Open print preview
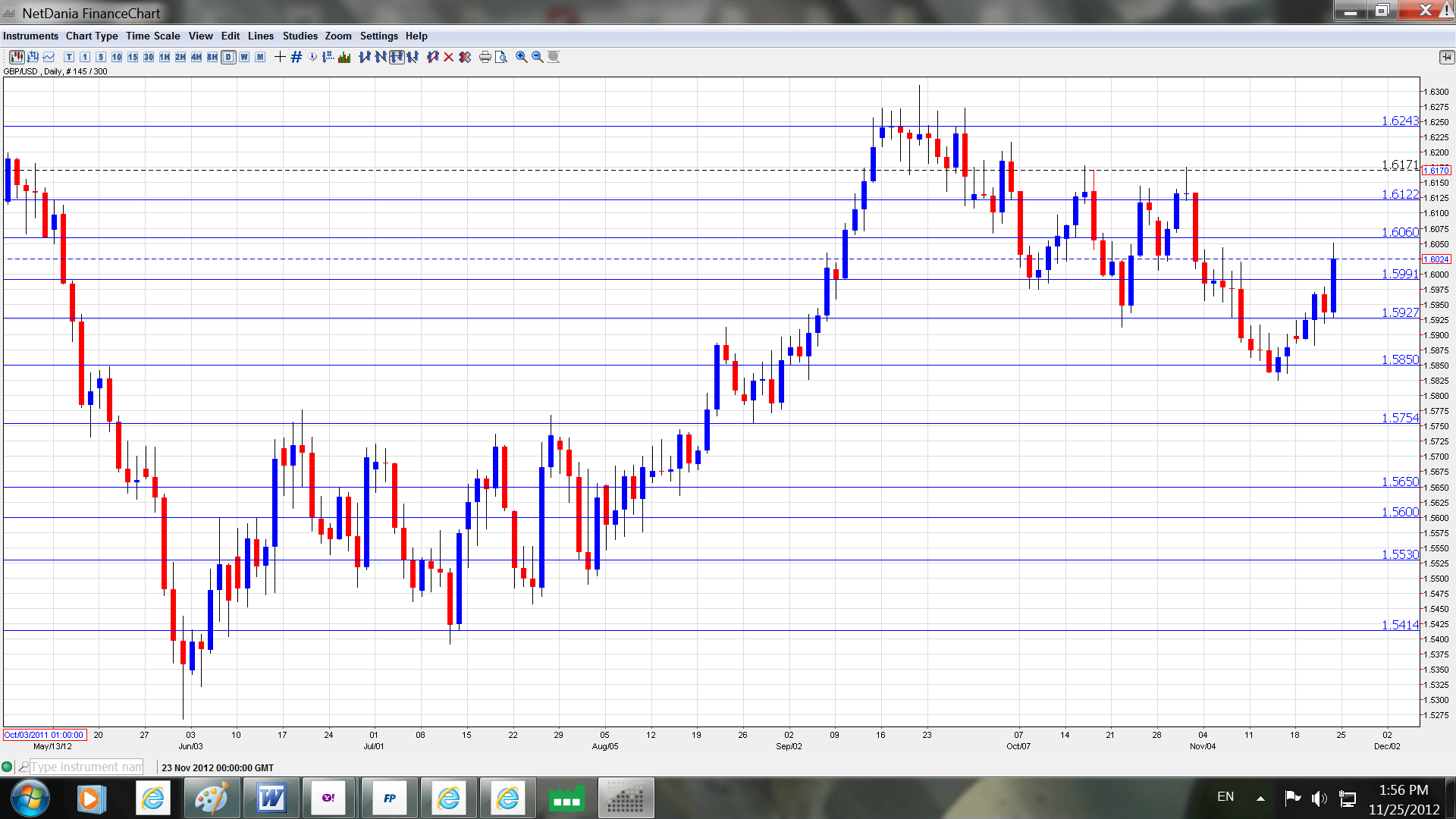Screen dimensions: 1456x819 501,57
